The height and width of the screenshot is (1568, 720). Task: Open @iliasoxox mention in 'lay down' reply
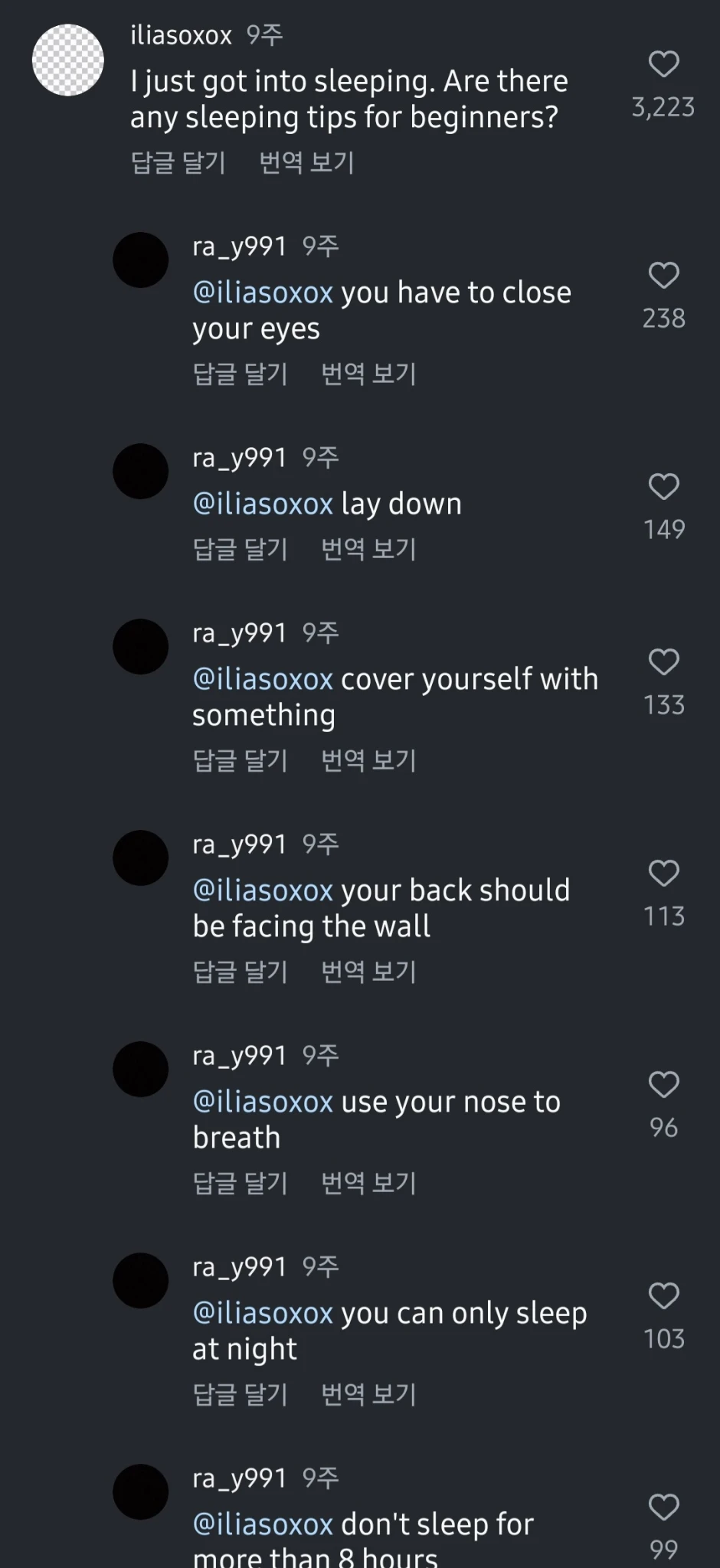coord(263,504)
